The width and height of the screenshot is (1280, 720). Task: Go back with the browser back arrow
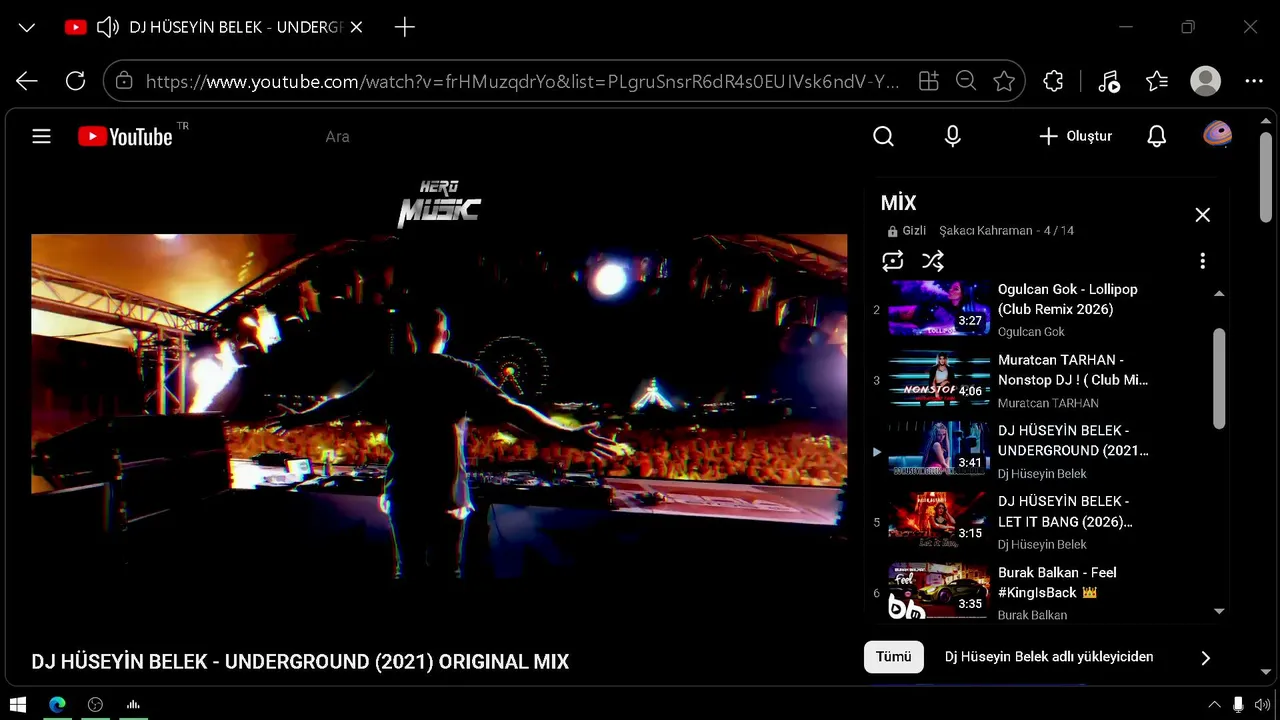(27, 81)
